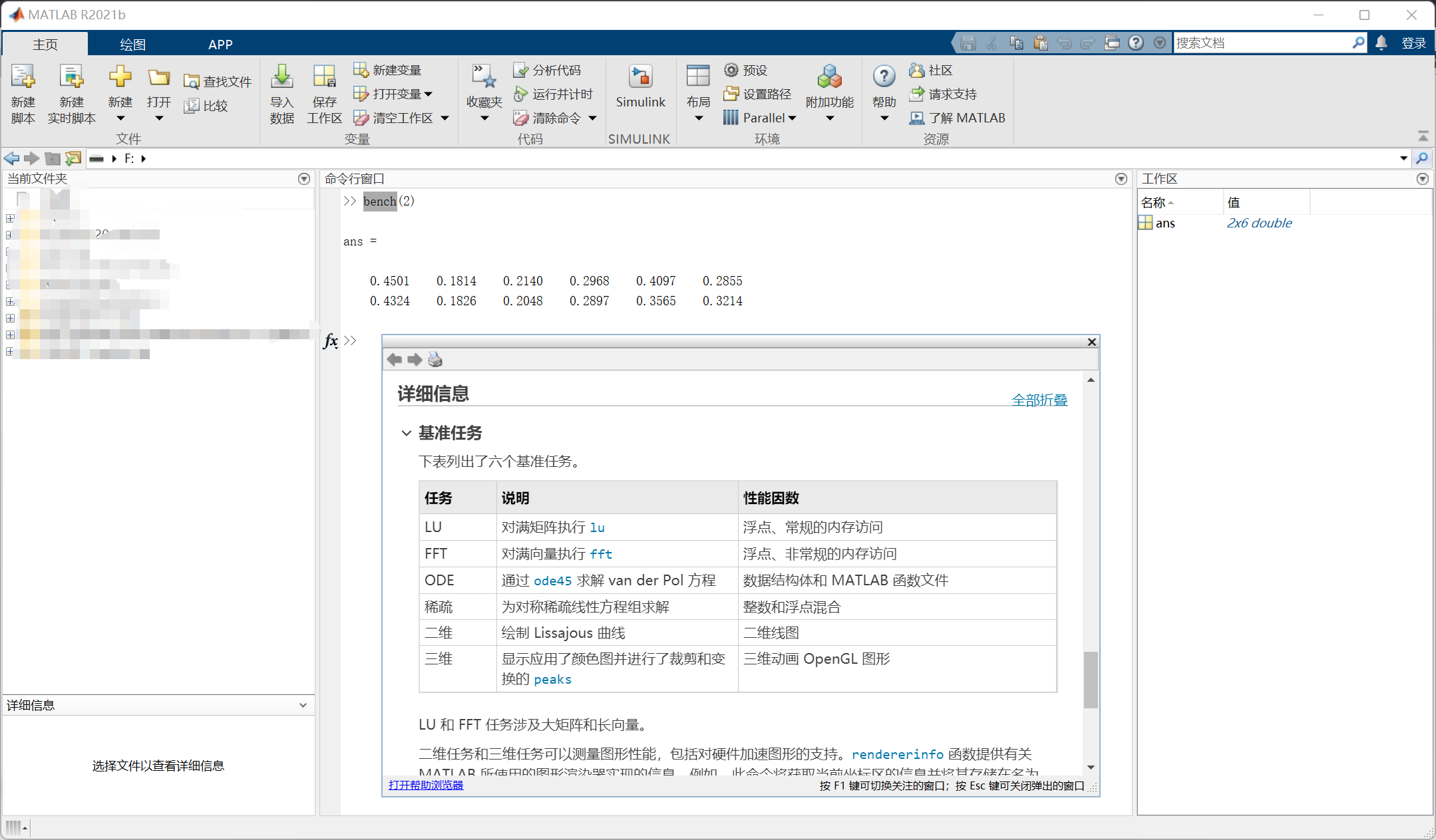Switch to the APP tab
The height and width of the screenshot is (840, 1436).
click(220, 44)
